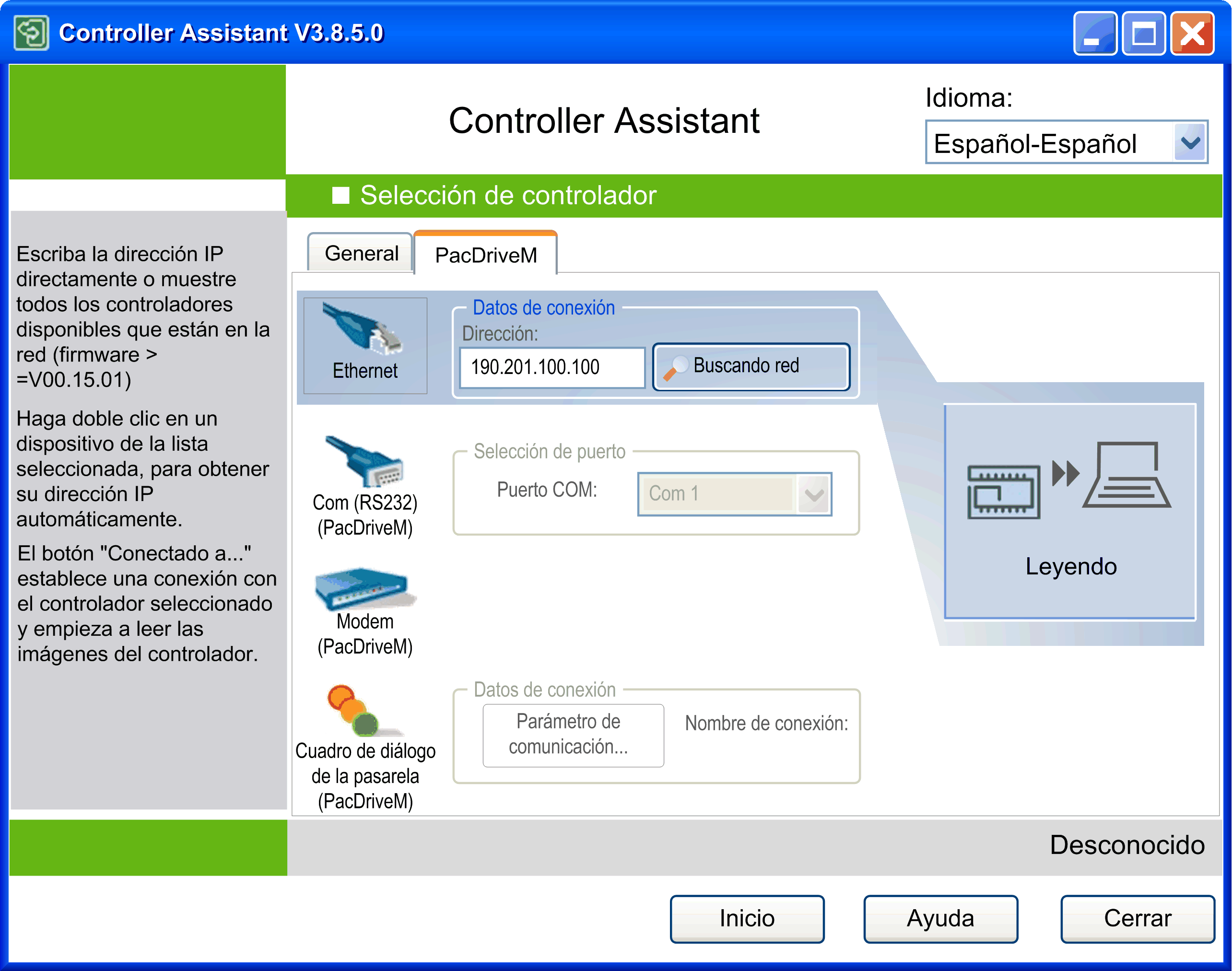
Task: Click the IP address Dirección field
Action: (551, 367)
